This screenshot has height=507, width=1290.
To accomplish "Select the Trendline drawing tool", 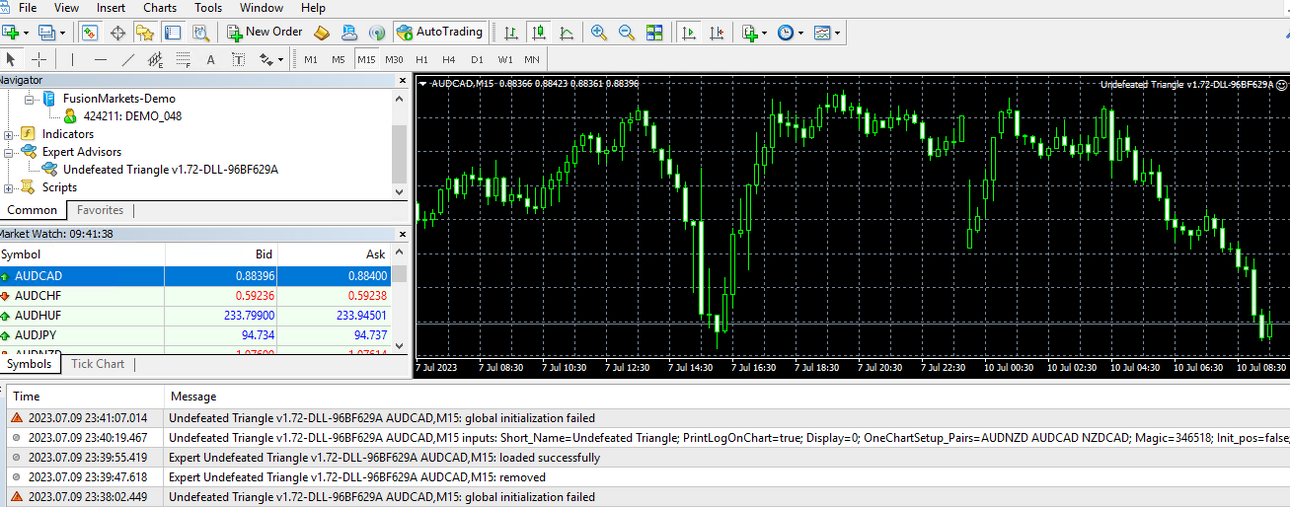I will (x=128, y=59).
